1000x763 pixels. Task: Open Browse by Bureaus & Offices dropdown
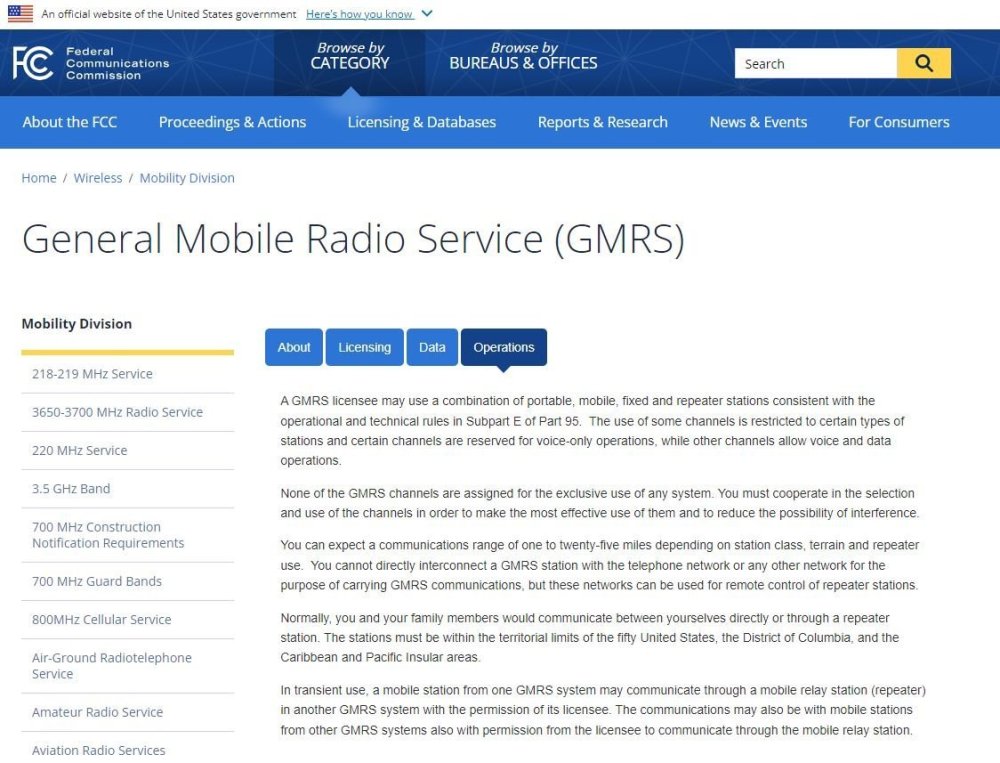[x=523, y=56]
